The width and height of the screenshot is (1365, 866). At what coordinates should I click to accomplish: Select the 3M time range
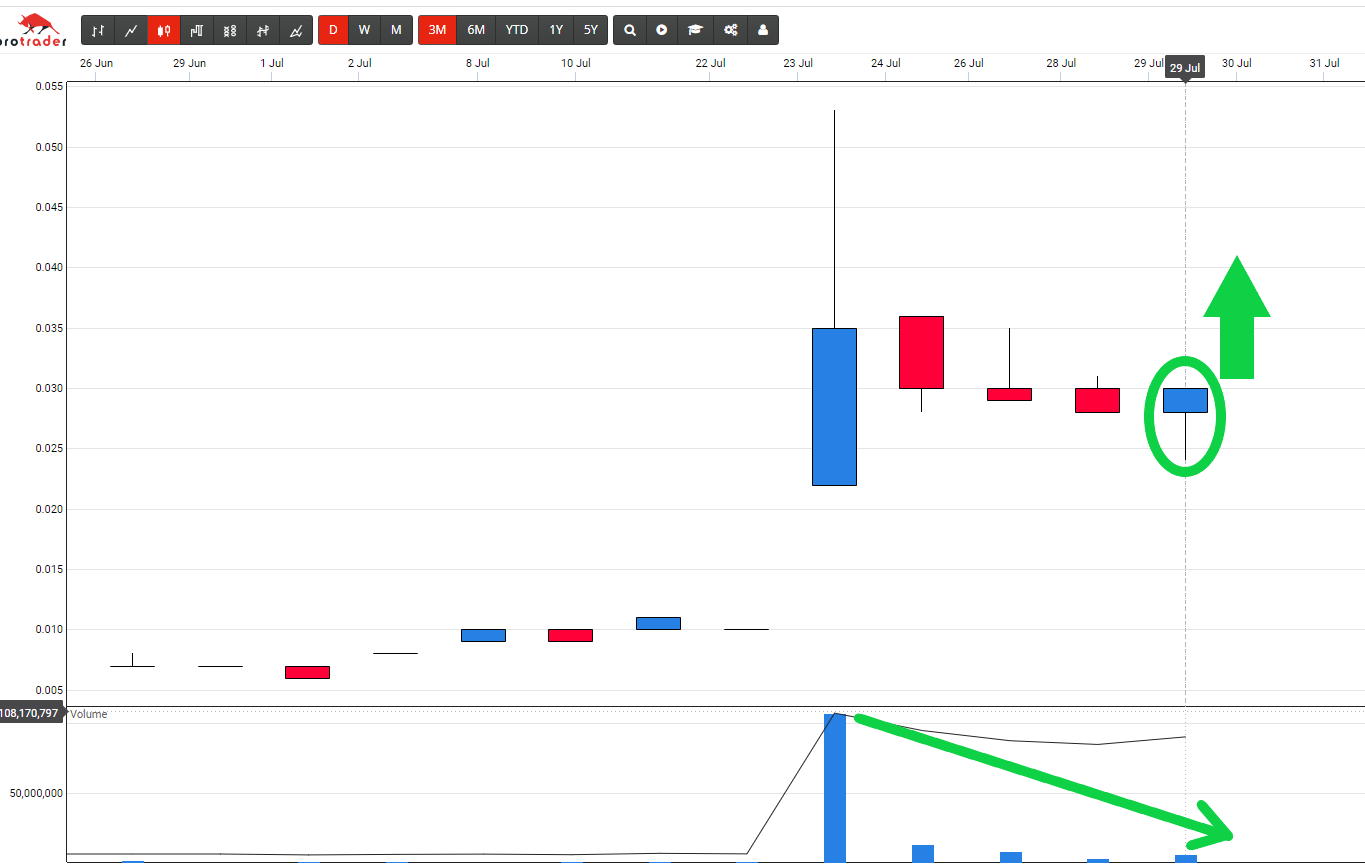click(437, 30)
